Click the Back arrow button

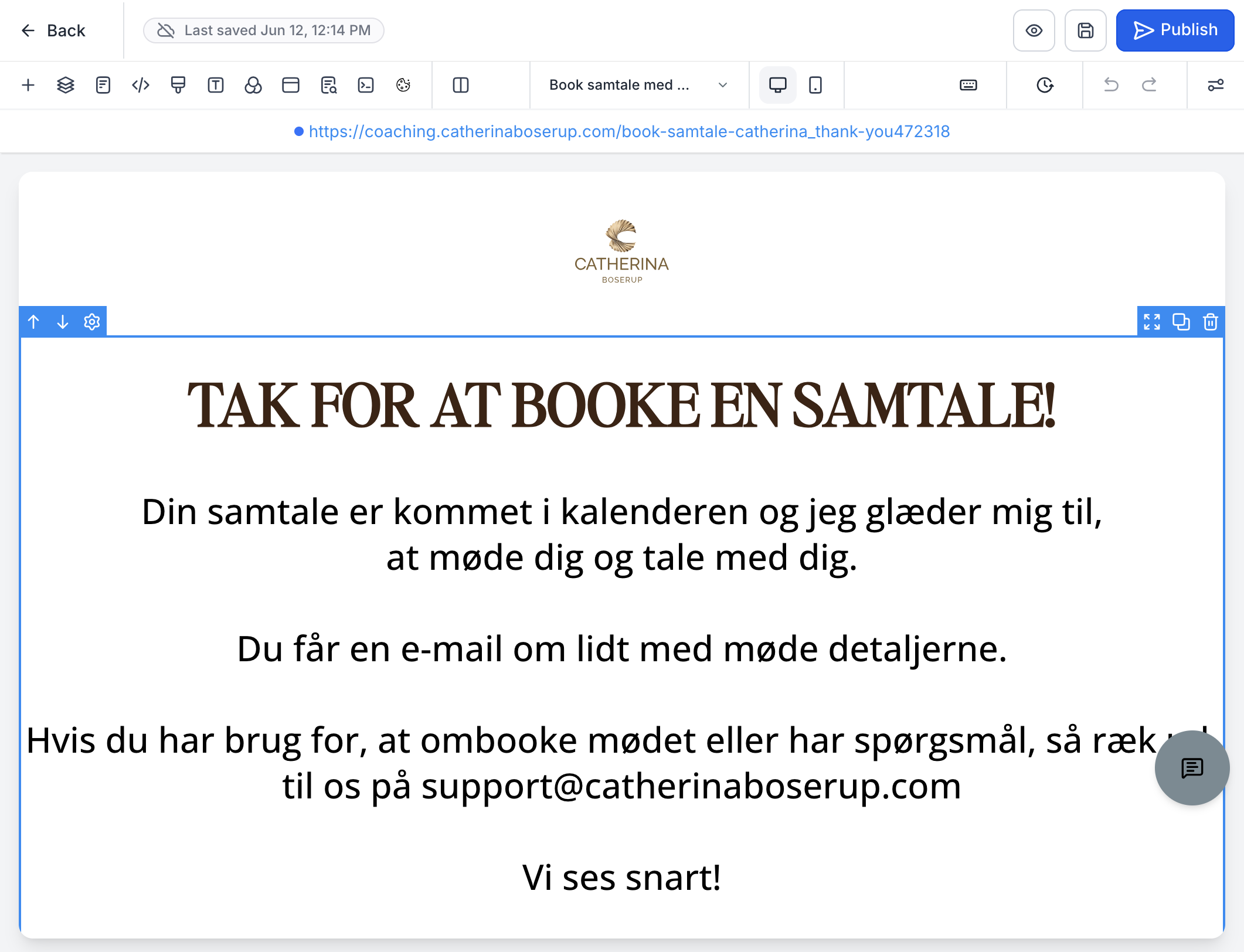pyautogui.click(x=53, y=30)
